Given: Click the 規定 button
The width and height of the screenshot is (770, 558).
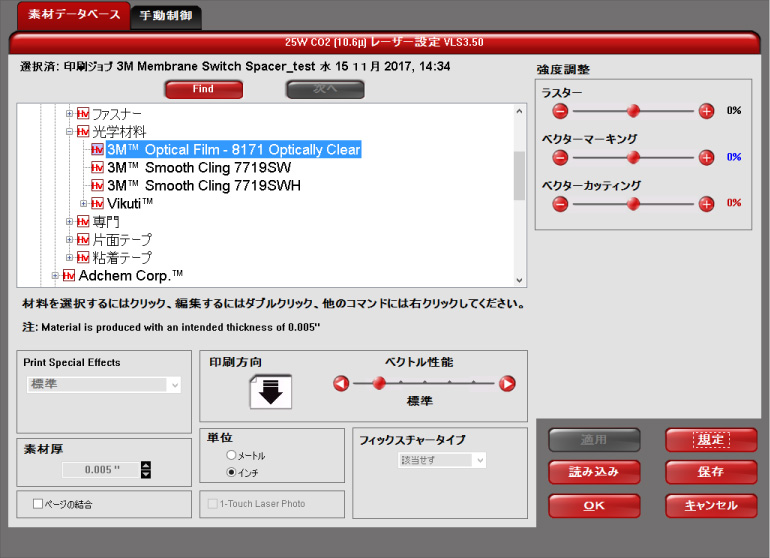Looking at the screenshot, I should click(x=711, y=440).
